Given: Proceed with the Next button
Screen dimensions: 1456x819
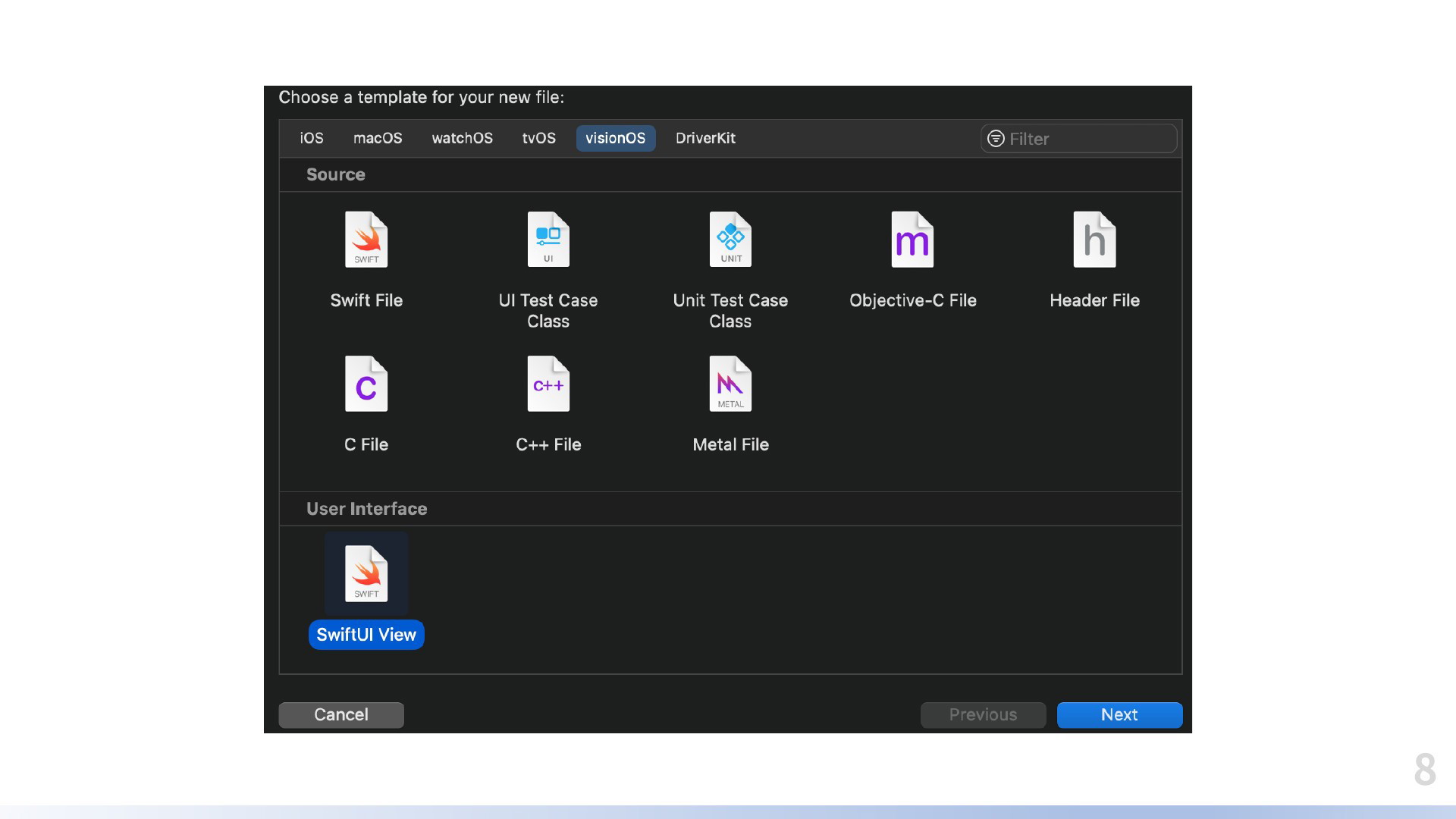Looking at the screenshot, I should click(1119, 715).
